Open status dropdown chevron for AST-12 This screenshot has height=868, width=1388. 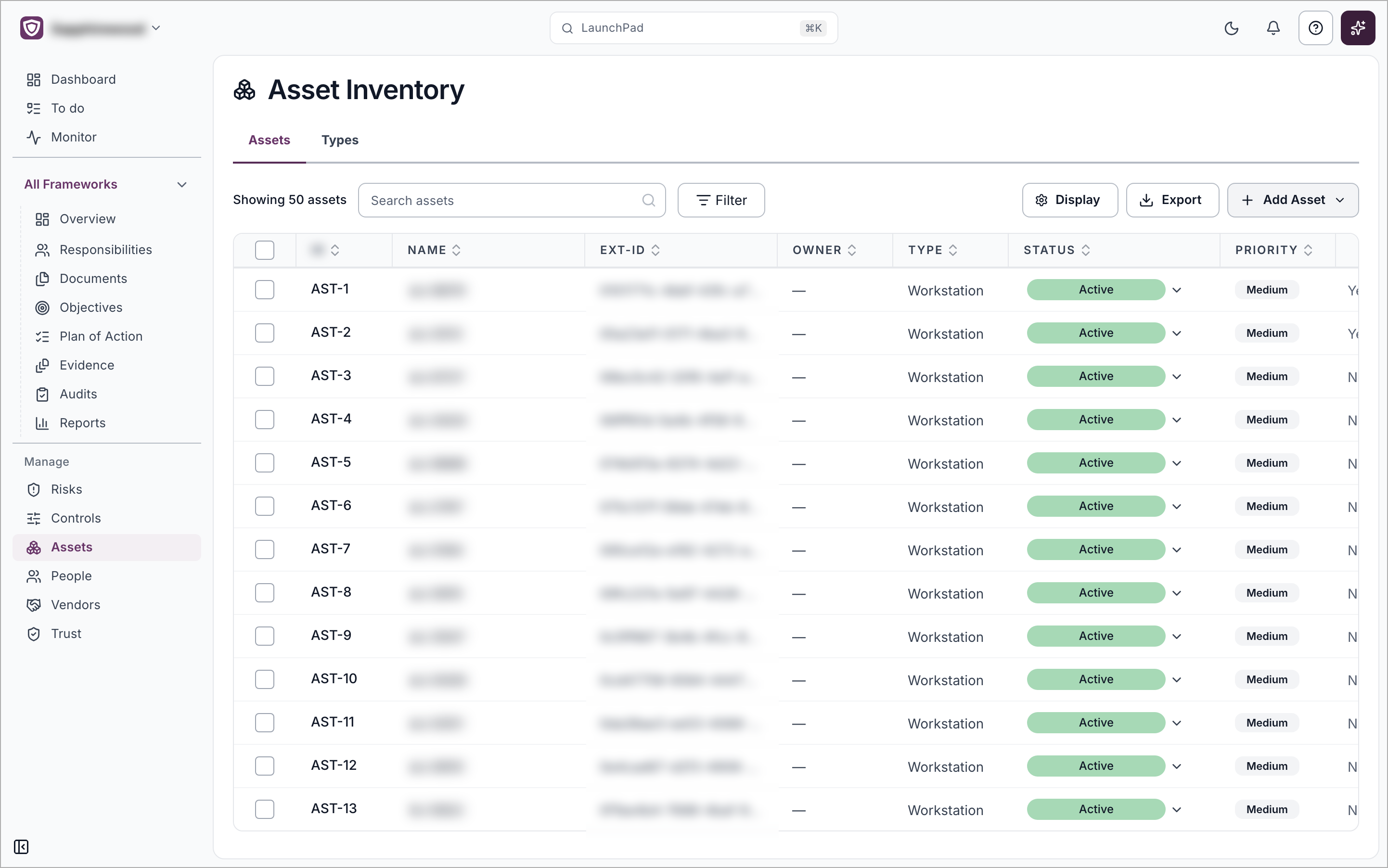pyautogui.click(x=1177, y=766)
